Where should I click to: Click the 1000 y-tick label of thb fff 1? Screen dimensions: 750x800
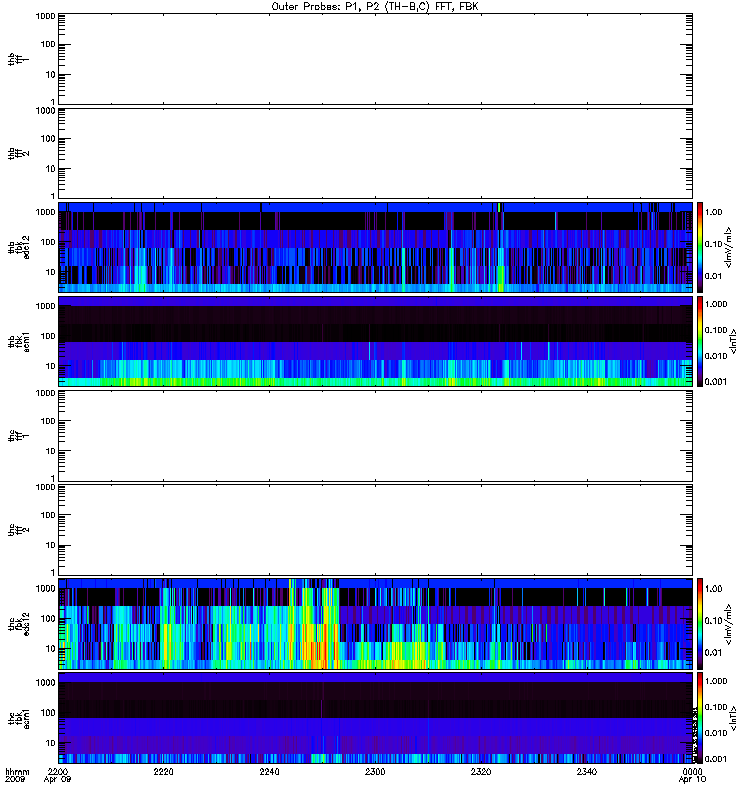point(45,16)
